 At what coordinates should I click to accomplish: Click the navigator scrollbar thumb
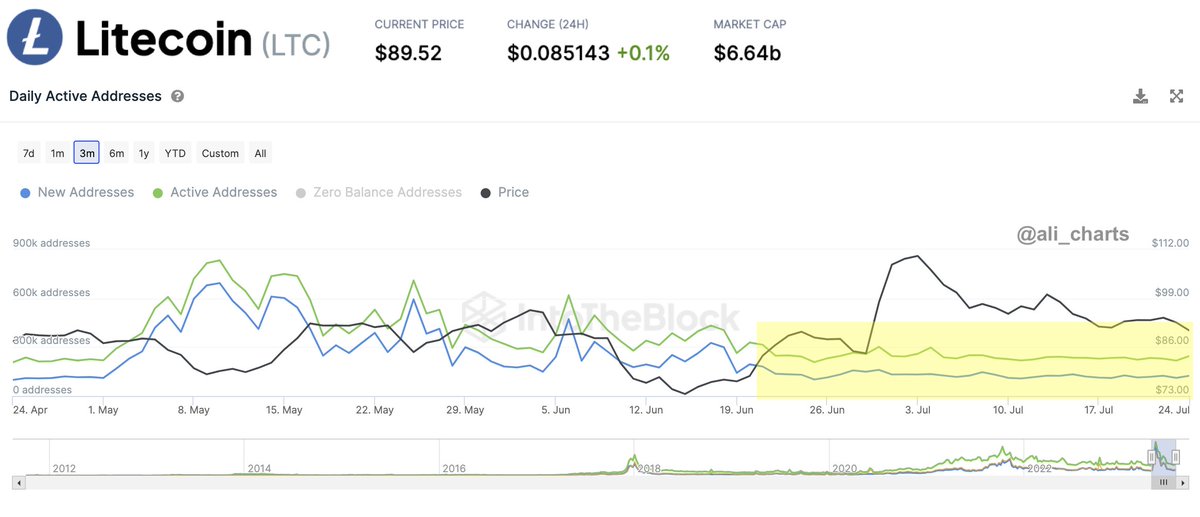coord(1162,483)
